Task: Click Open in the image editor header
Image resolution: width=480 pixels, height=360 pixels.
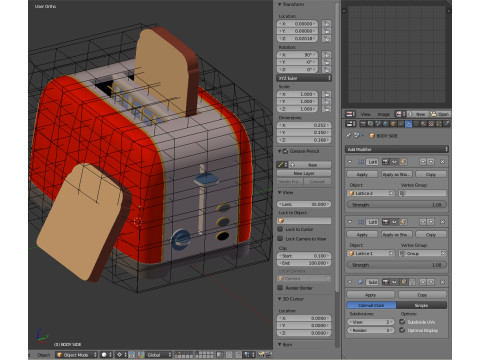Action: click(x=440, y=114)
